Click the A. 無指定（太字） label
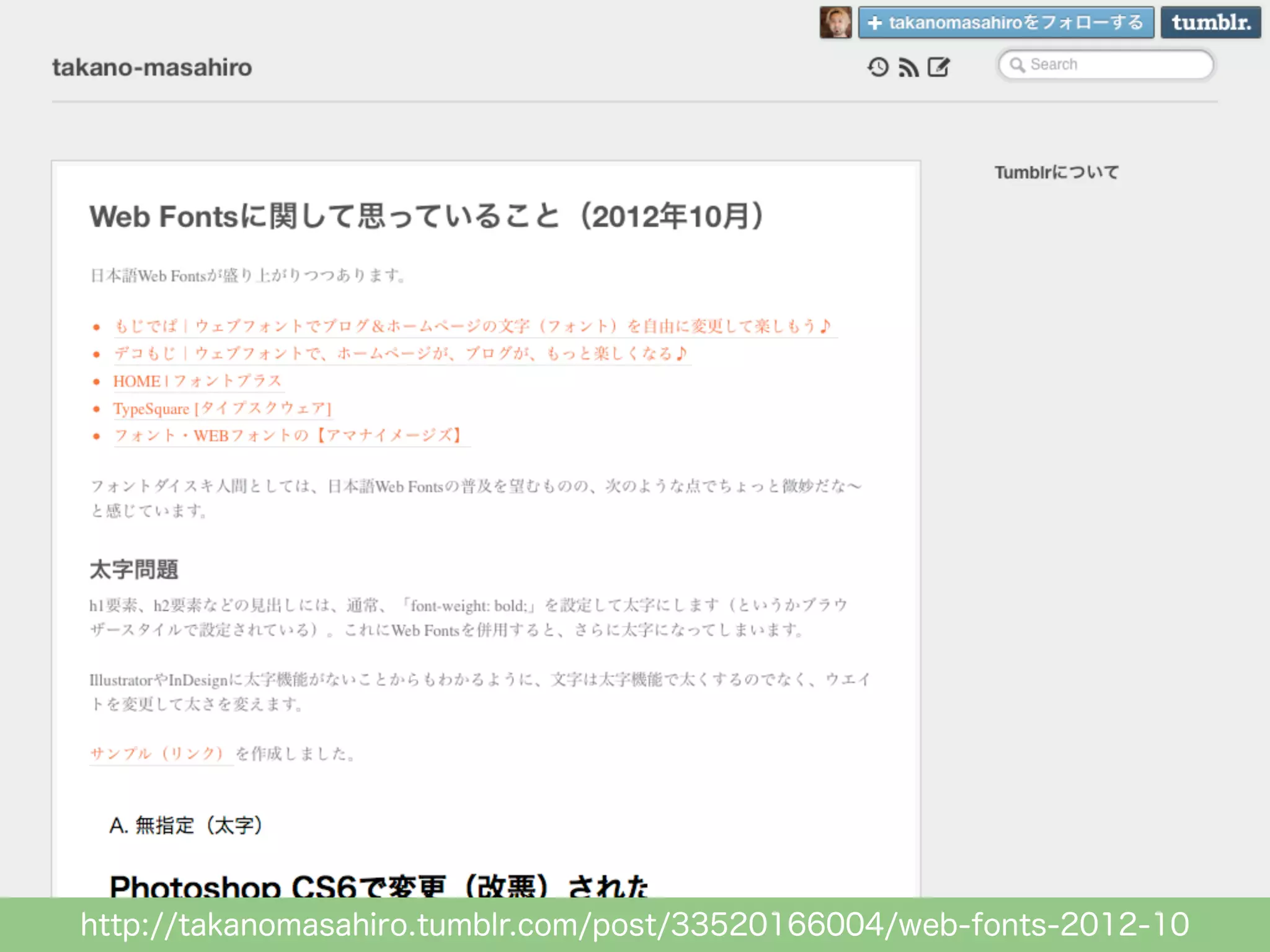This screenshot has height=952, width=1270. coord(186,826)
